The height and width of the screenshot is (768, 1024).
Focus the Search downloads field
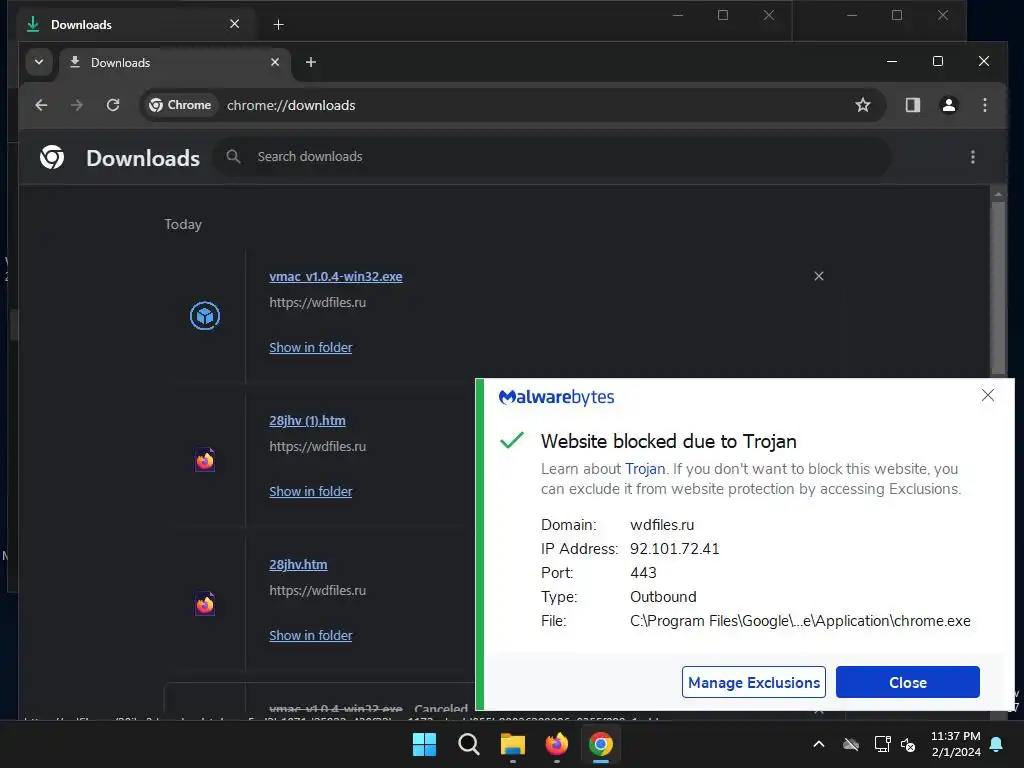pos(552,157)
